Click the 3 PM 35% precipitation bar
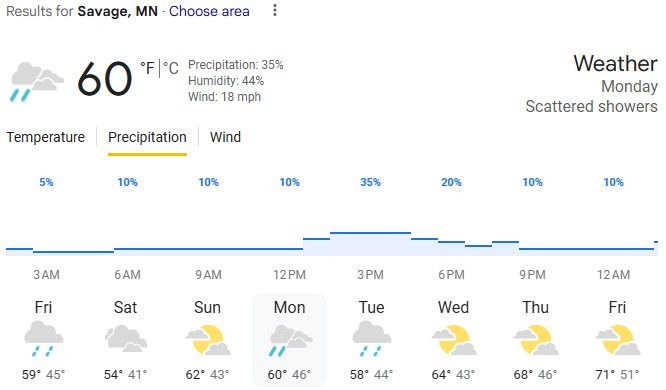This screenshot has height=390, width=666. 370,244
